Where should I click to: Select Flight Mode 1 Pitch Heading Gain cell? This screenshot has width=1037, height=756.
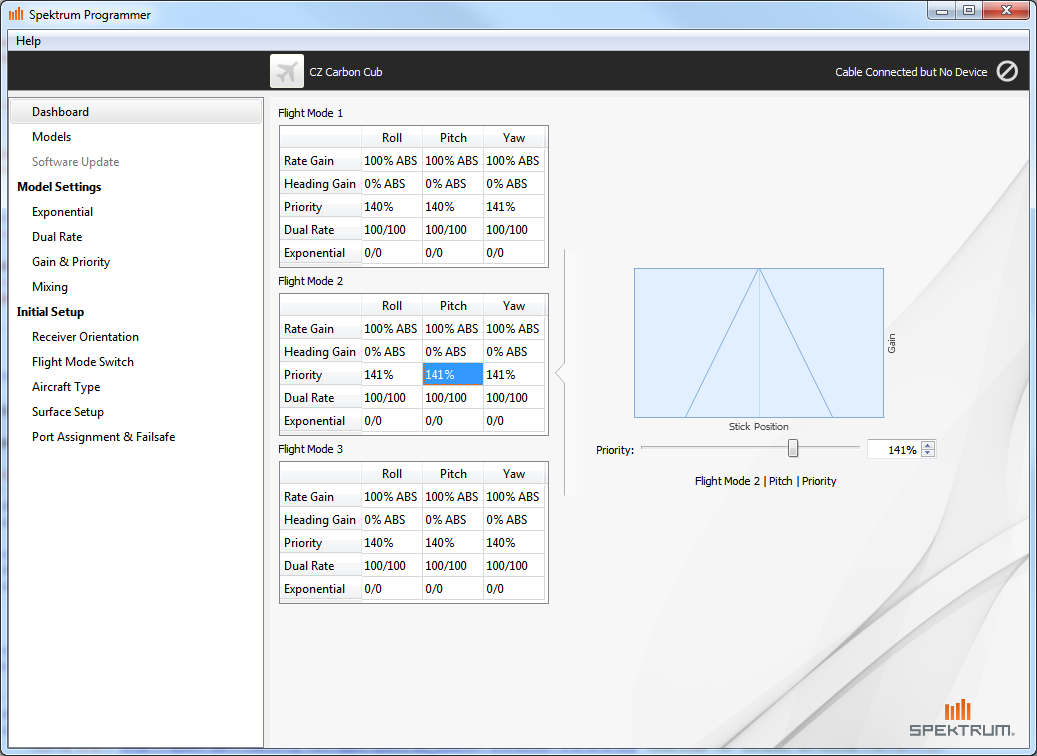[452, 184]
